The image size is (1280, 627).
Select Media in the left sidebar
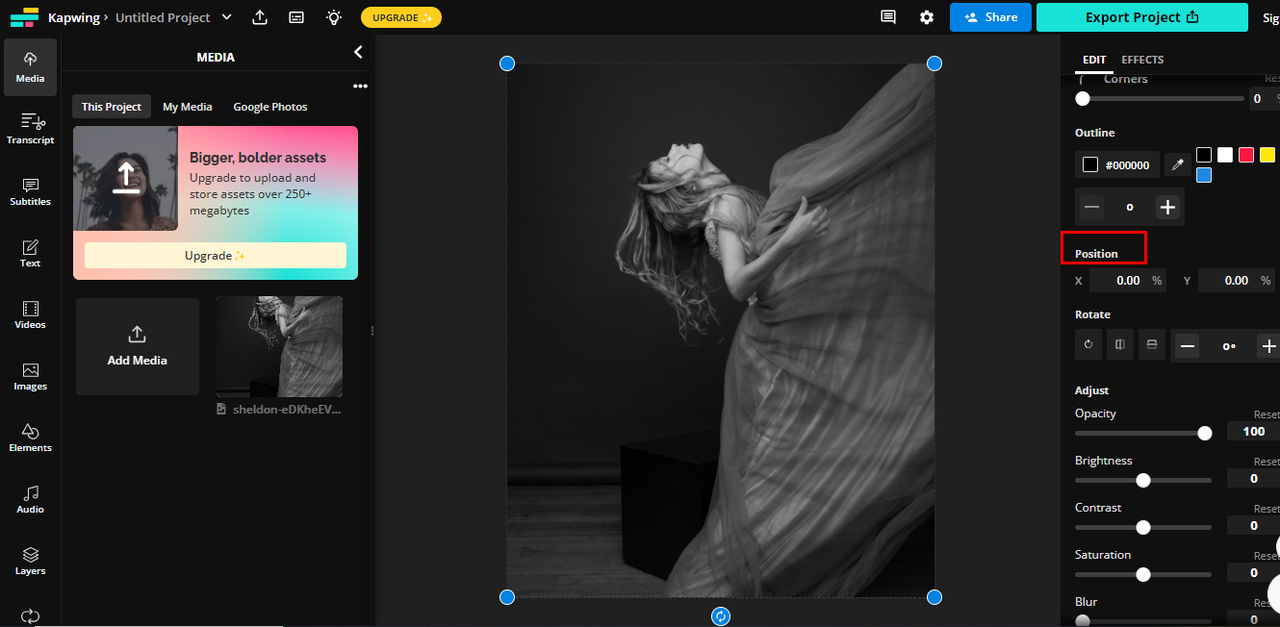pos(30,67)
